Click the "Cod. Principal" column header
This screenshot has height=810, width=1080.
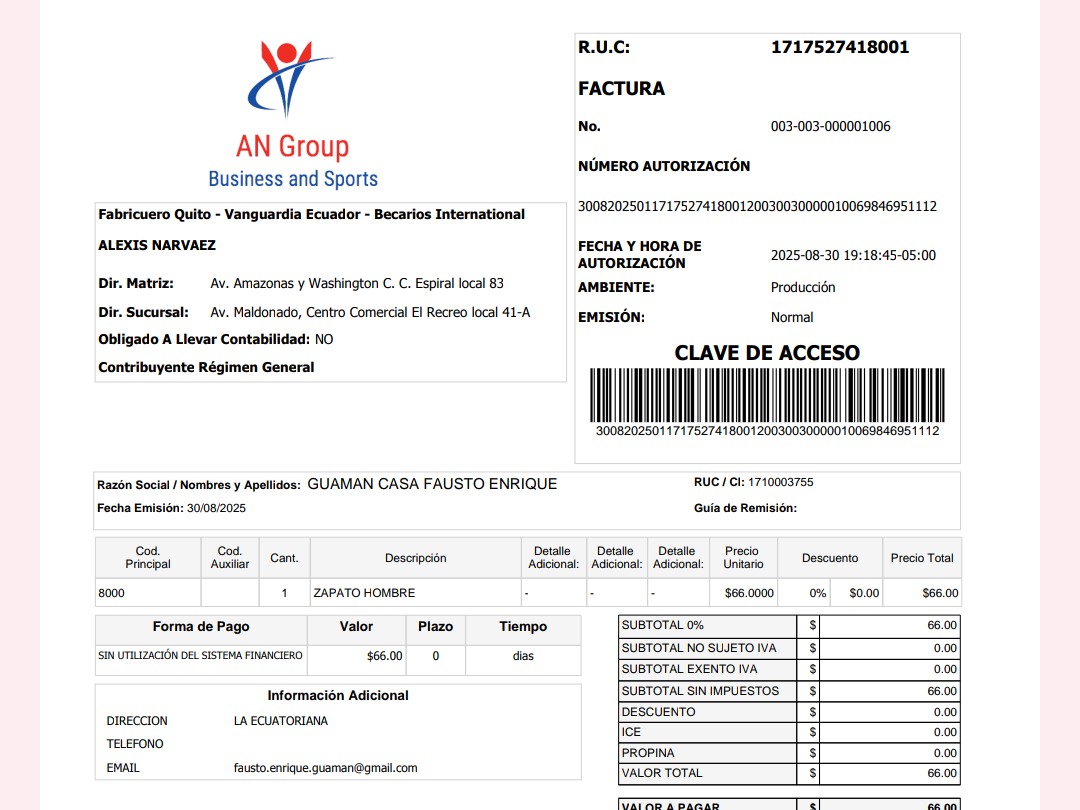pyautogui.click(x=147, y=557)
